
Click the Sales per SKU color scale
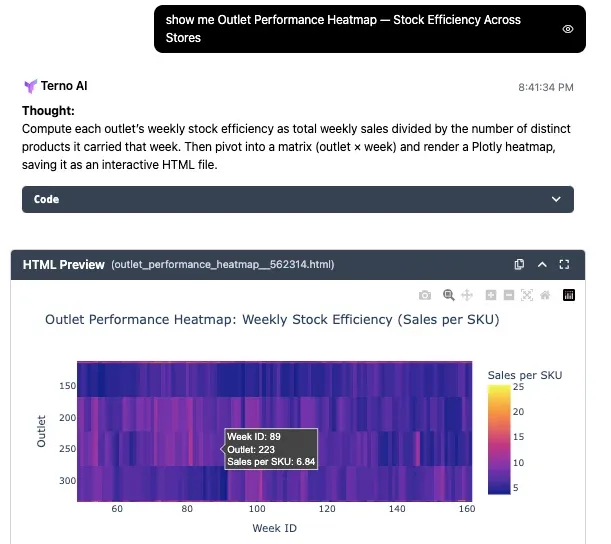(498, 440)
